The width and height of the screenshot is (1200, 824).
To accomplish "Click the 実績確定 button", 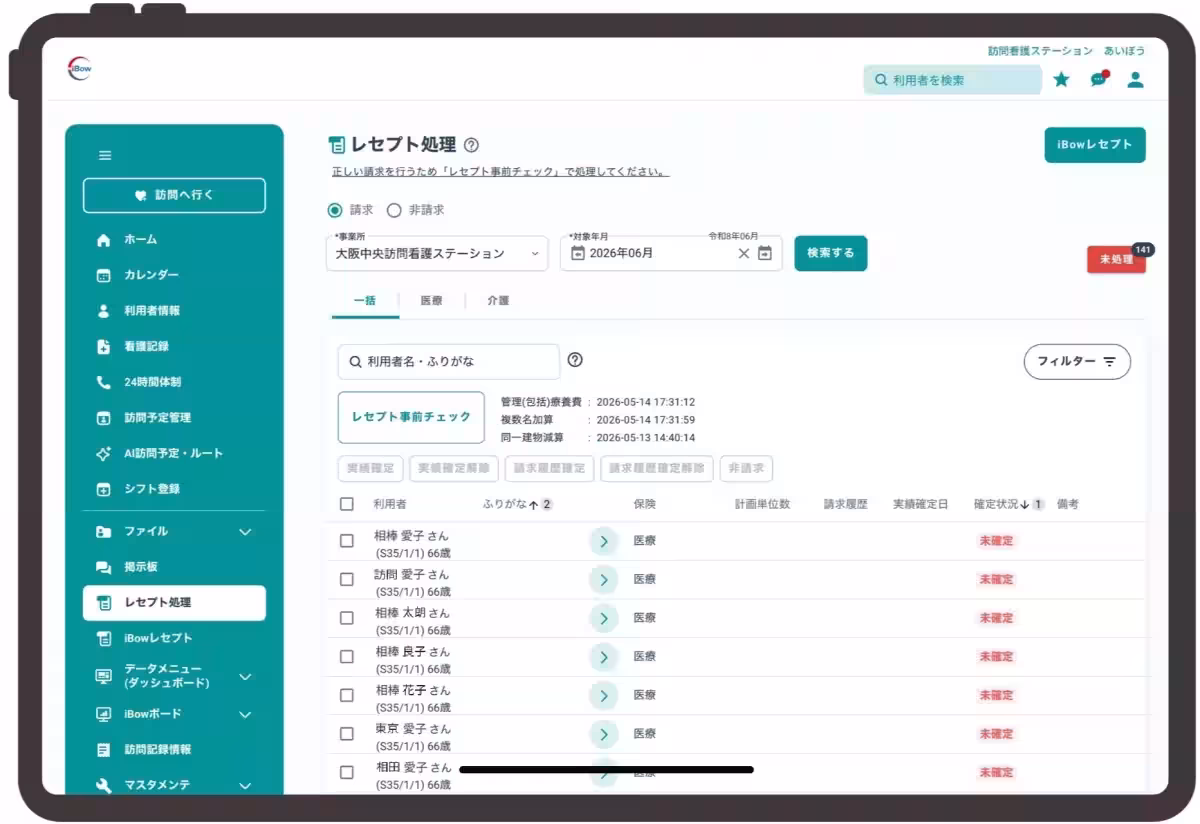I will pos(370,468).
